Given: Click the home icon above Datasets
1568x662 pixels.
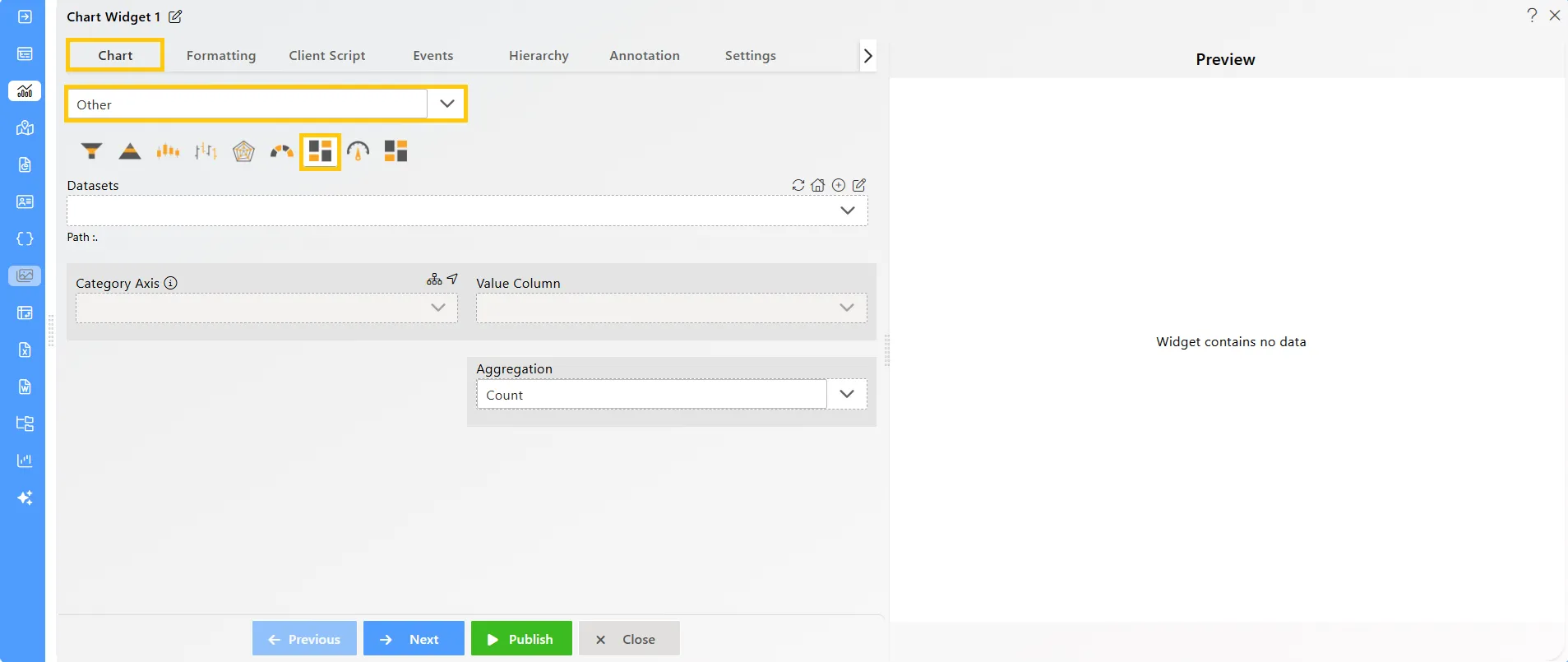Looking at the screenshot, I should pos(818,185).
